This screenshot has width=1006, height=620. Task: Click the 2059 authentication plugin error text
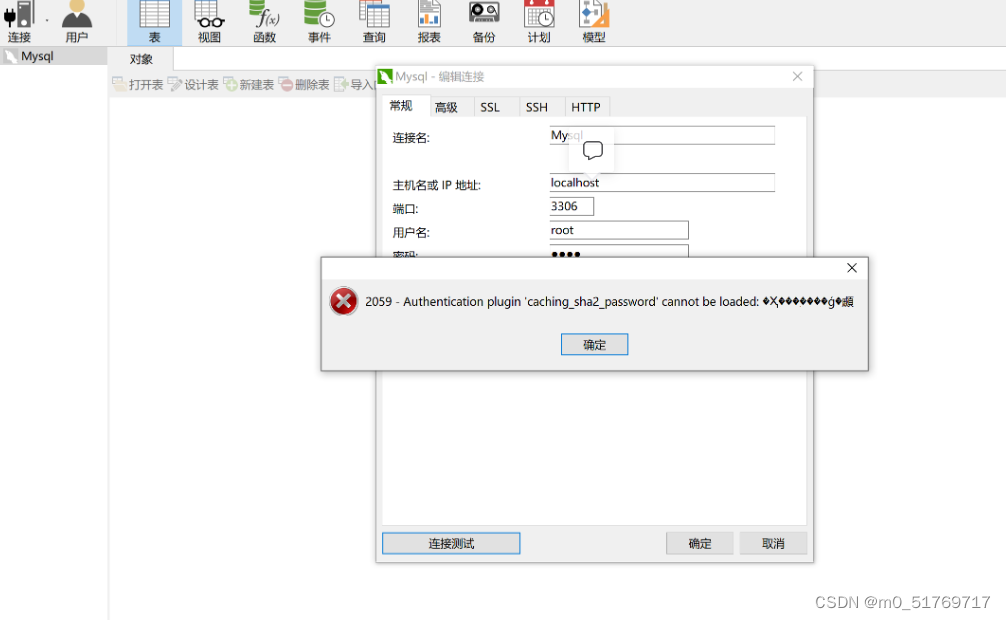pos(610,302)
